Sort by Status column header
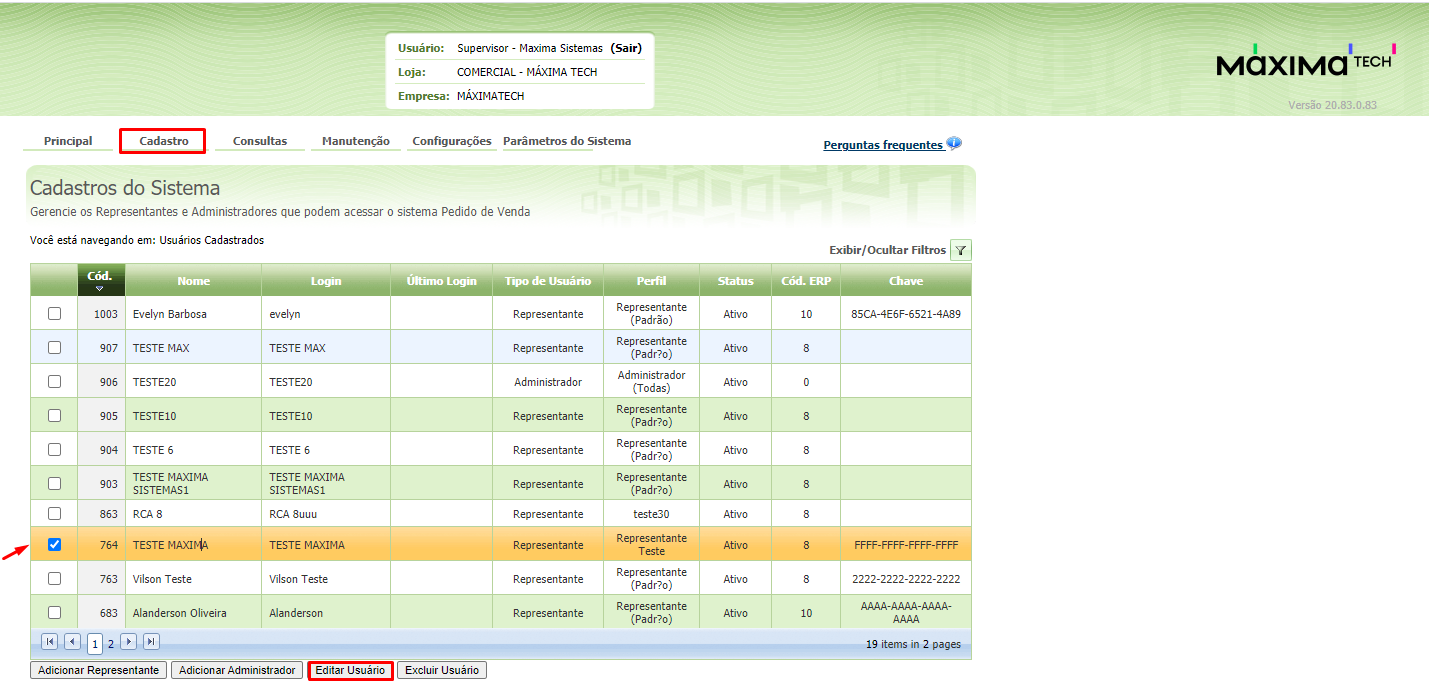1429x693 pixels. pos(735,281)
